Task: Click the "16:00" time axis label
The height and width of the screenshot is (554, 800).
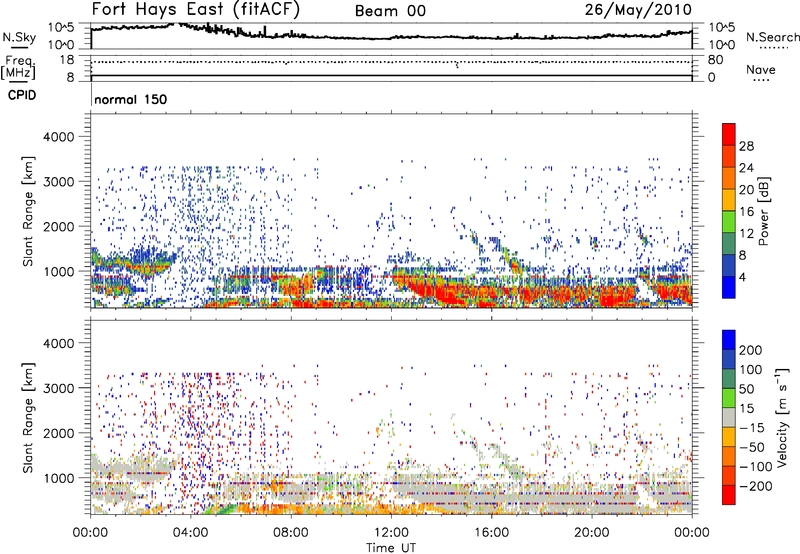Action: [x=491, y=533]
